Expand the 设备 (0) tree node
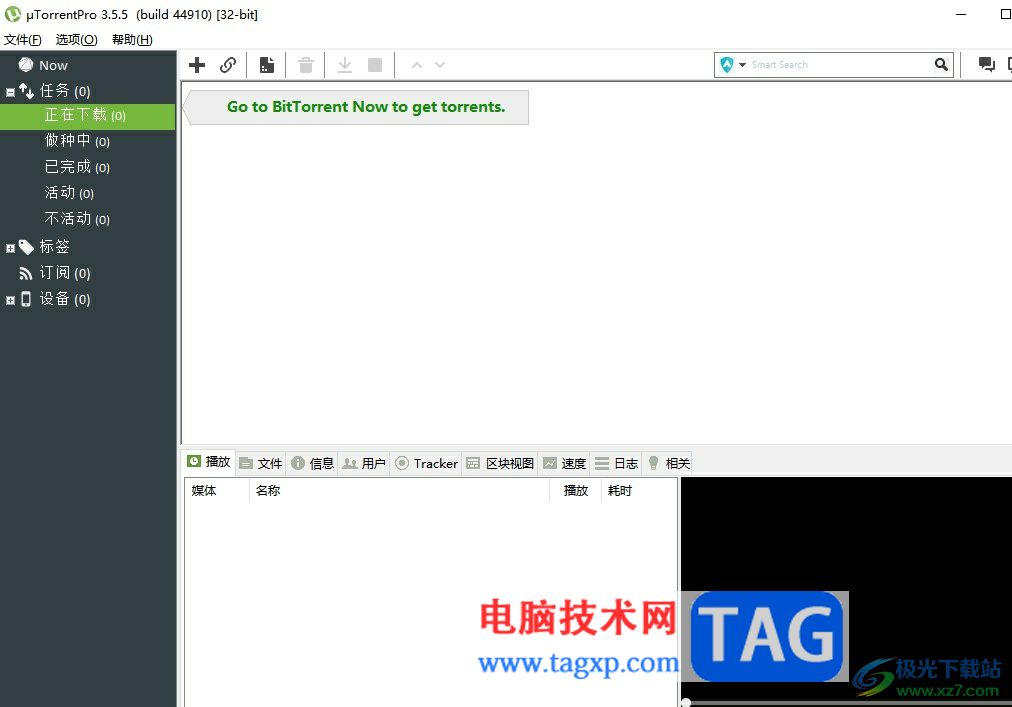Image resolution: width=1012 pixels, height=707 pixels. 10,300
